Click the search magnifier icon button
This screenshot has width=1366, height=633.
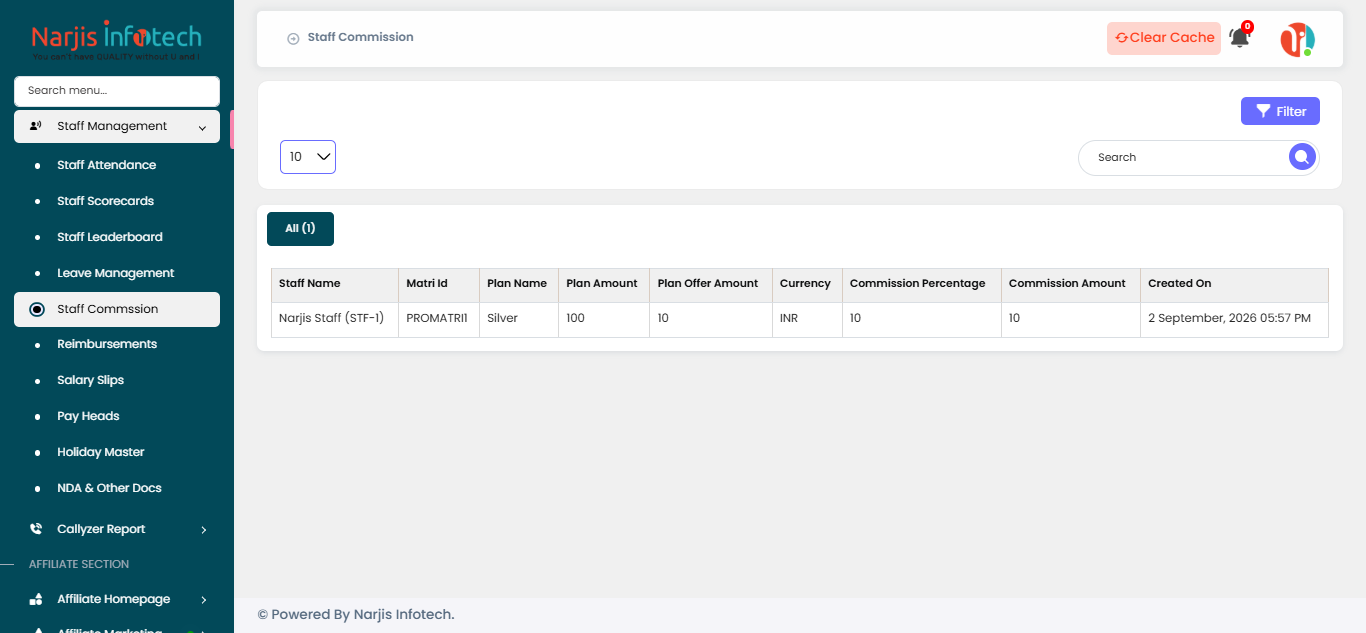[1301, 157]
